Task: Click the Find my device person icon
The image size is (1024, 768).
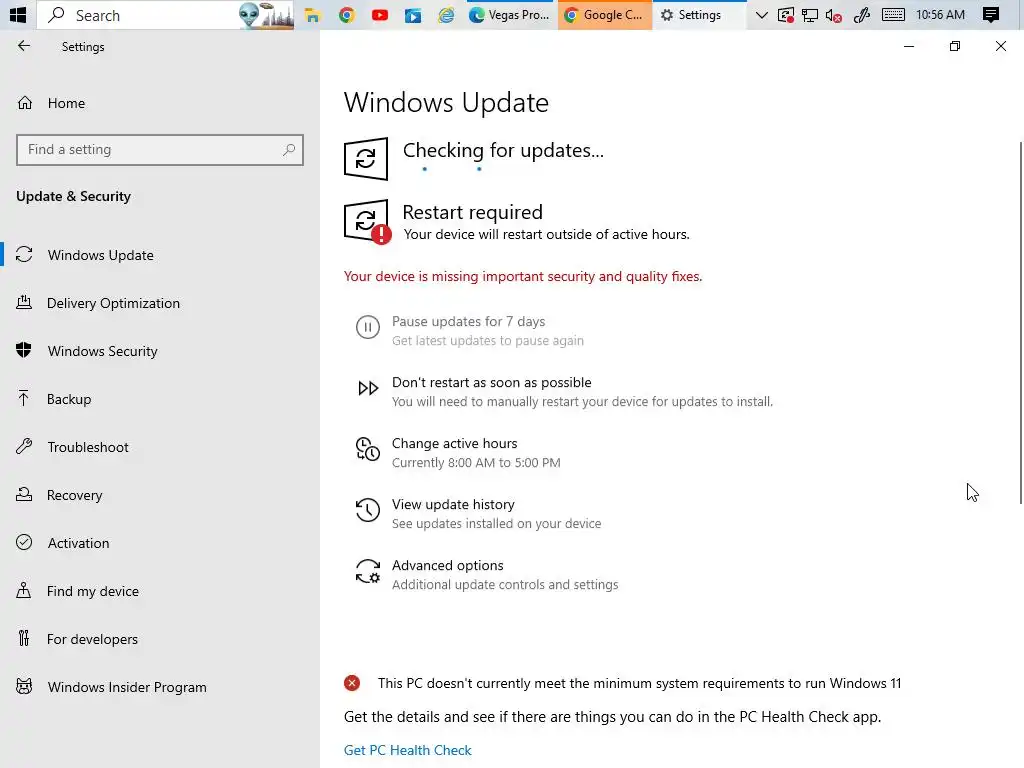Action: tap(24, 590)
